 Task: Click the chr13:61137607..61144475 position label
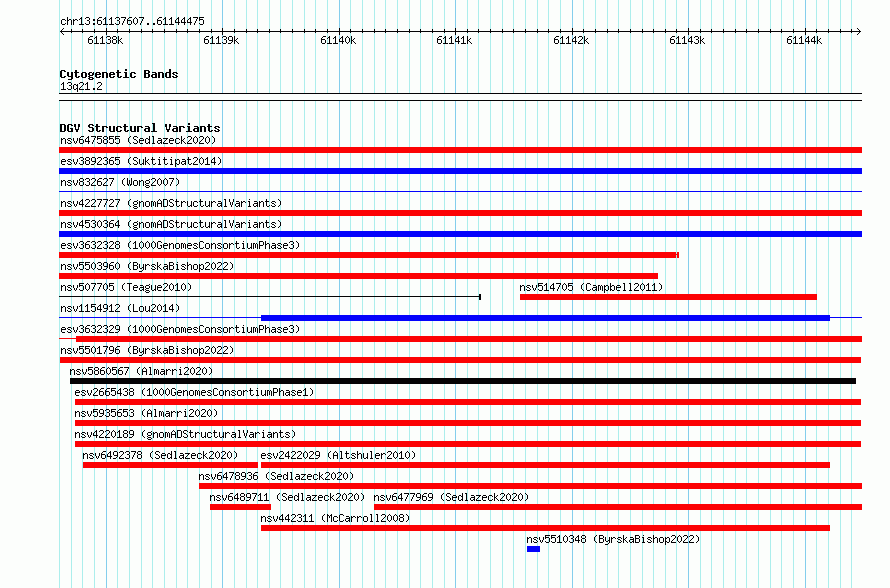click(132, 21)
